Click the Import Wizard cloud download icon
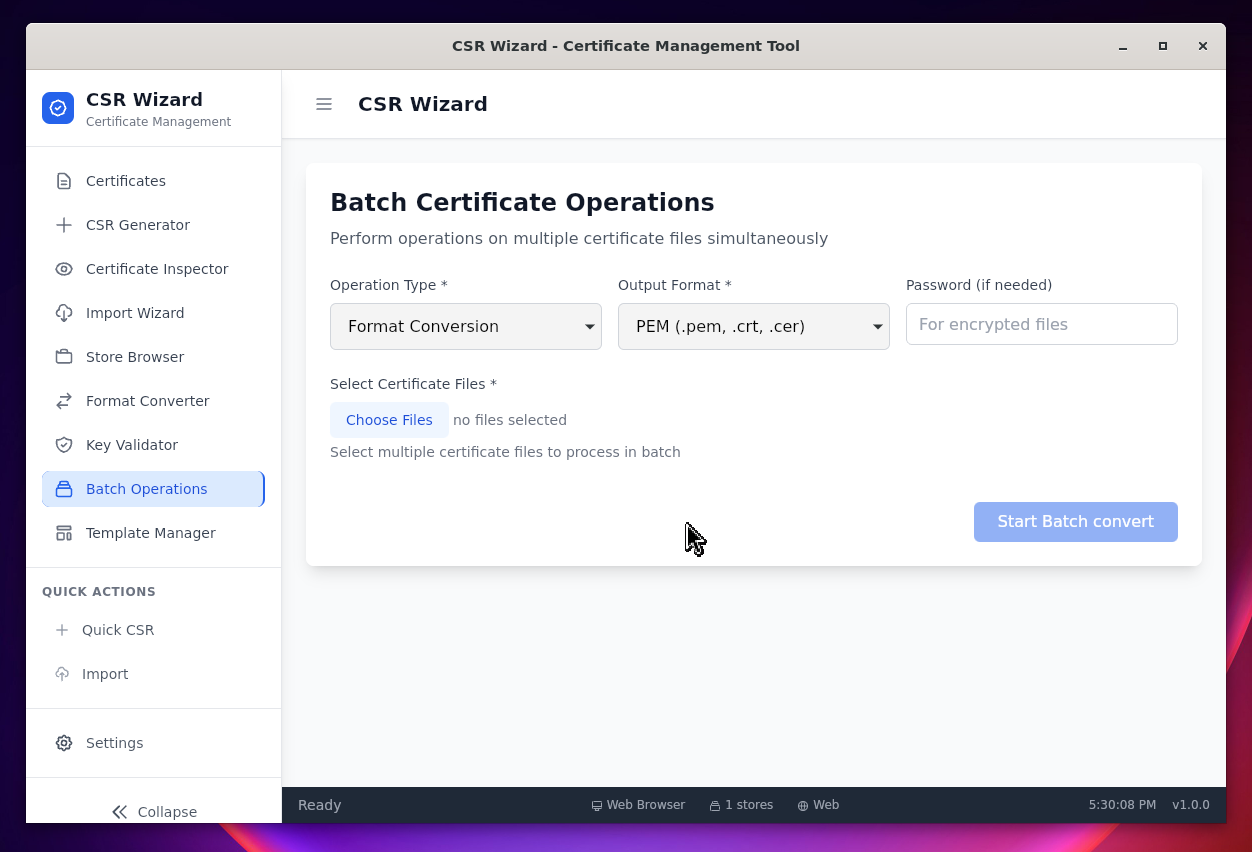The image size is (1252, 852). (x=64, y=313)
